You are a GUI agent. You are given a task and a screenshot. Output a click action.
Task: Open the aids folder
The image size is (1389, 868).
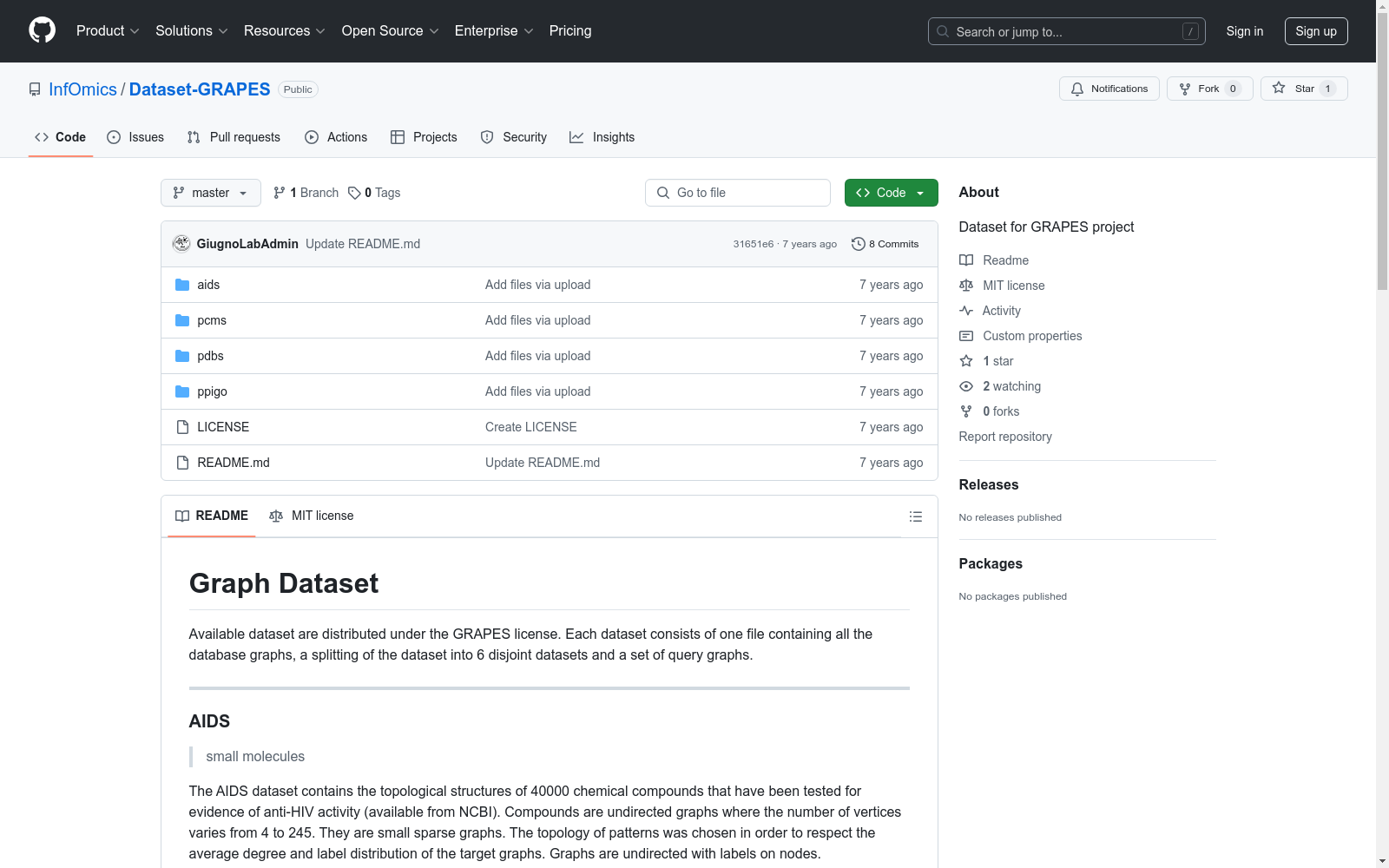point(208,285)
